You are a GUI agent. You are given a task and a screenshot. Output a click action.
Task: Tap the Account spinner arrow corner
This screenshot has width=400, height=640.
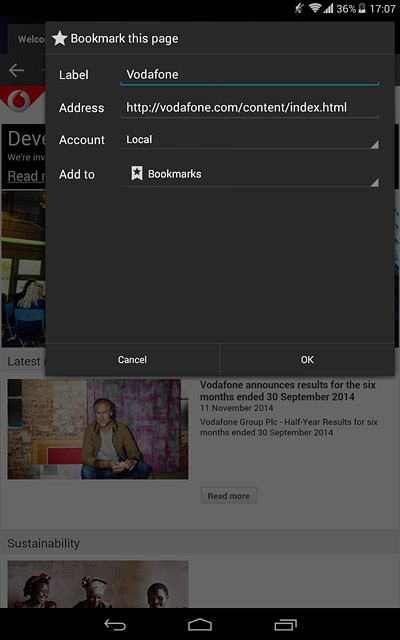[x=374, y=144]
